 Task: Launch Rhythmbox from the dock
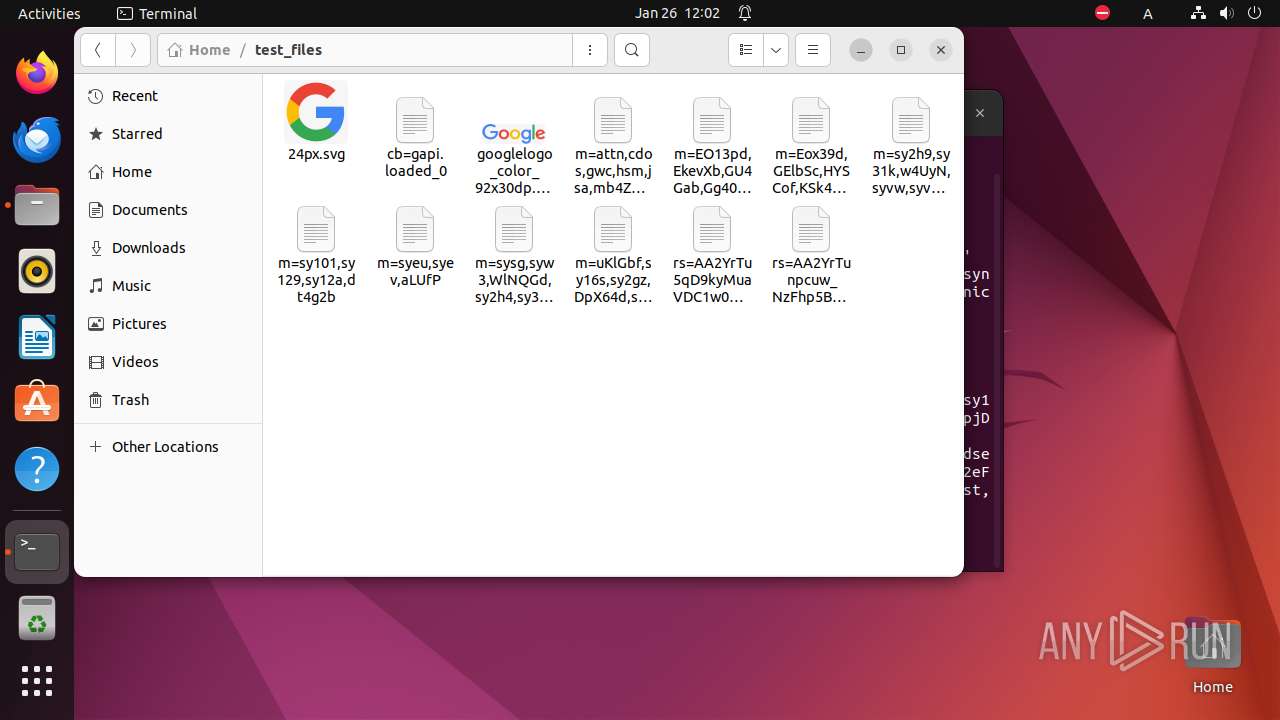[x=37, y=271]
